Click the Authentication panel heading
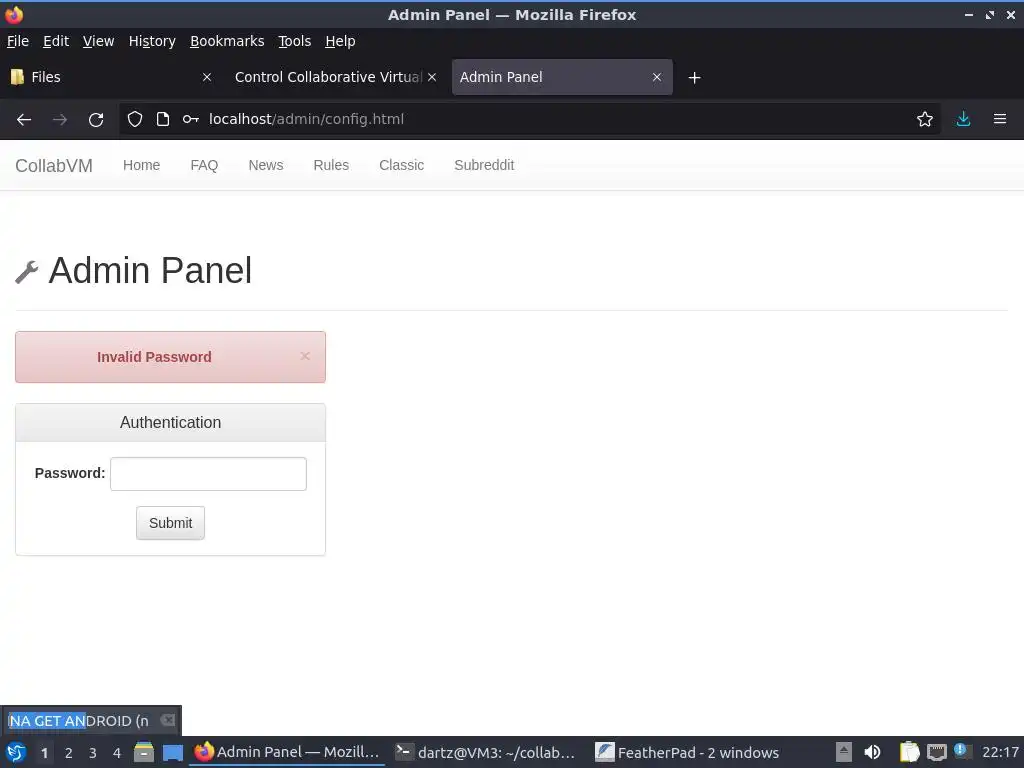This screenshot has width=1024, height=768. click(170, 423)
